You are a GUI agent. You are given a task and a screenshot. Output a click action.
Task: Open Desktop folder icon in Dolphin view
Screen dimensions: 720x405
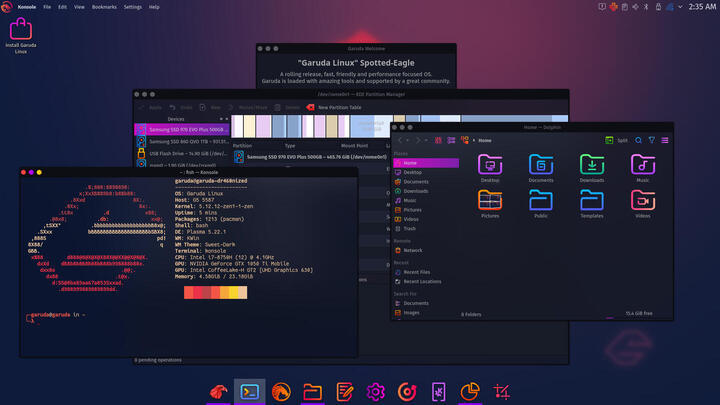point(490,165)
